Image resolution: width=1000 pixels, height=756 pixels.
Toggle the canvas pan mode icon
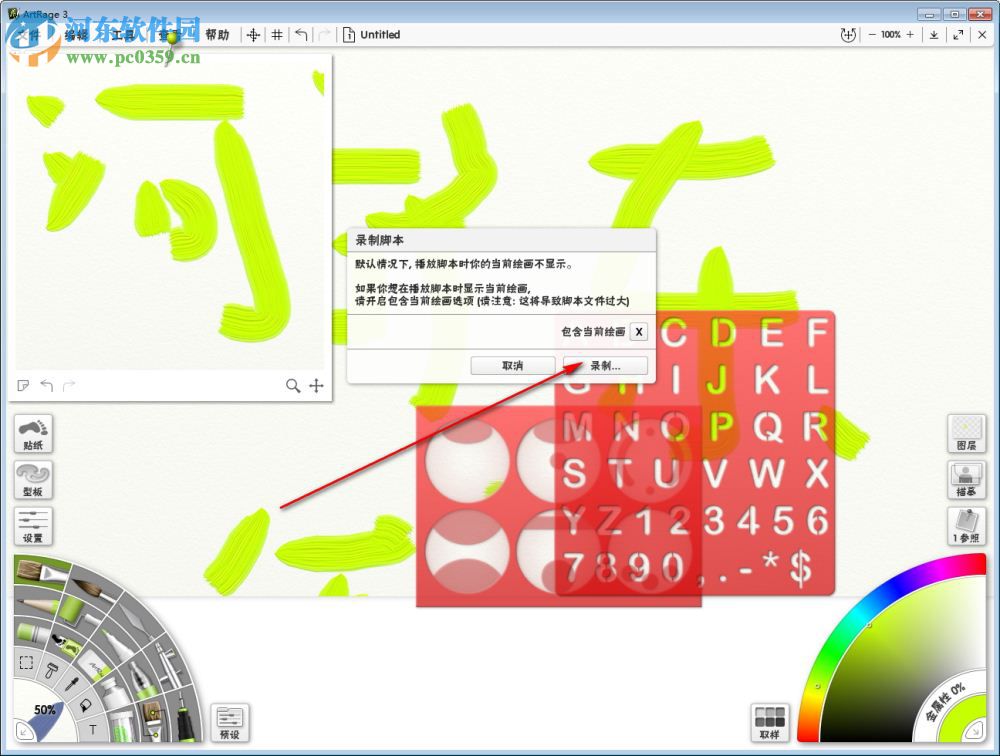pyautogui.click(x=253, y=33)
